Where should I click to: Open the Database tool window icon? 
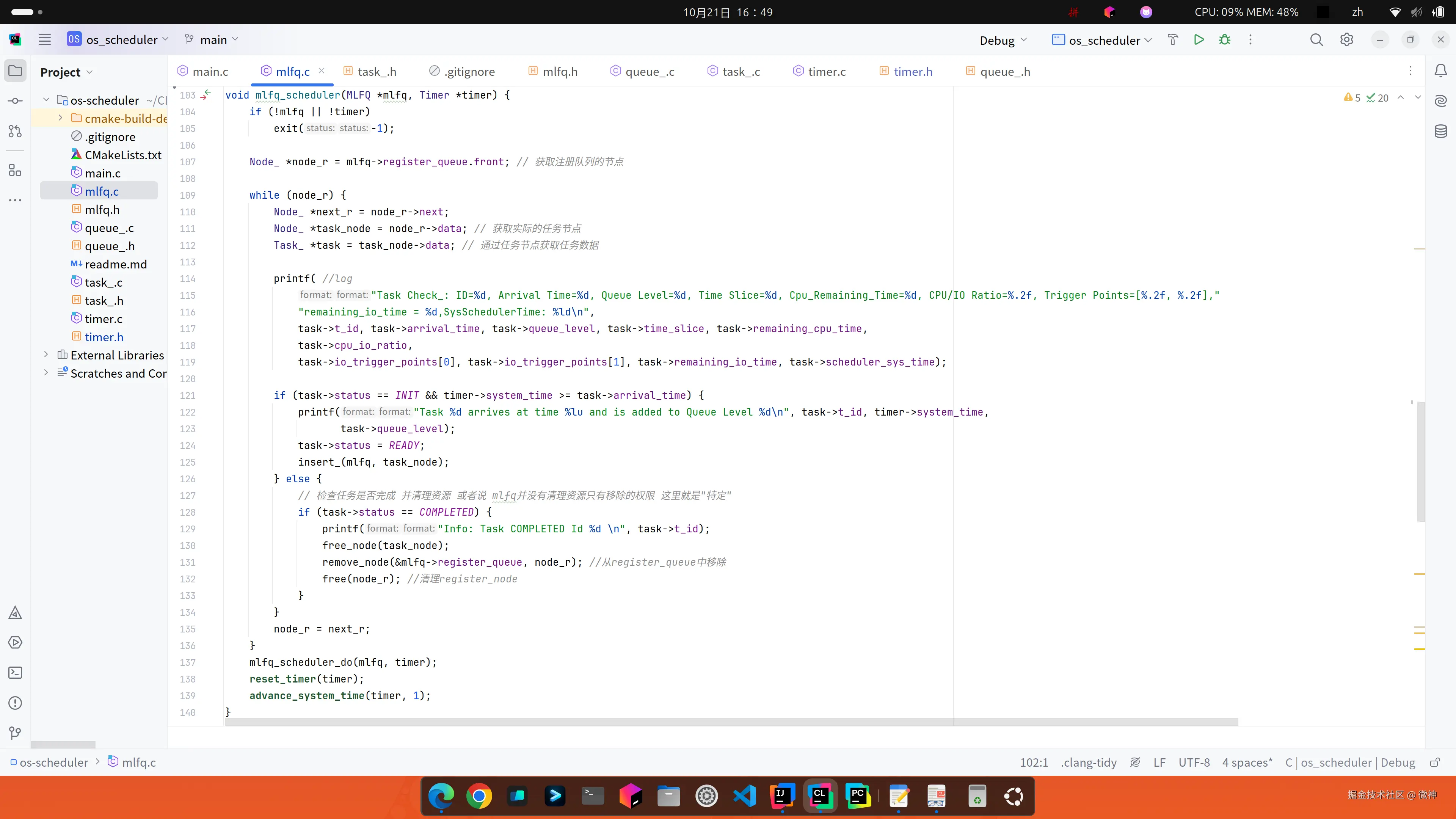(1441, 132)
